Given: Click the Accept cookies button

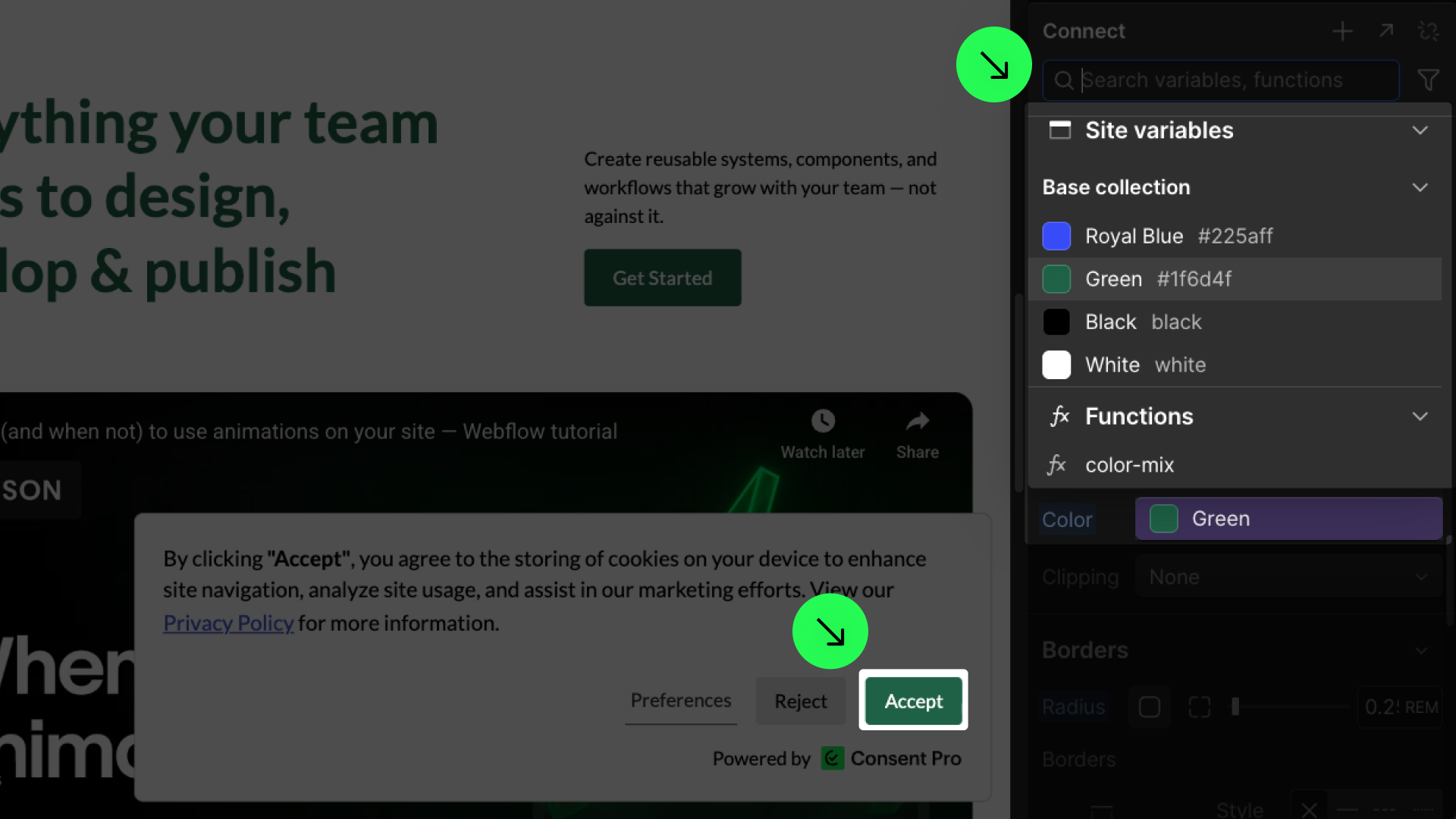Looking at the screenshot, I should click(x=913, y=701).
